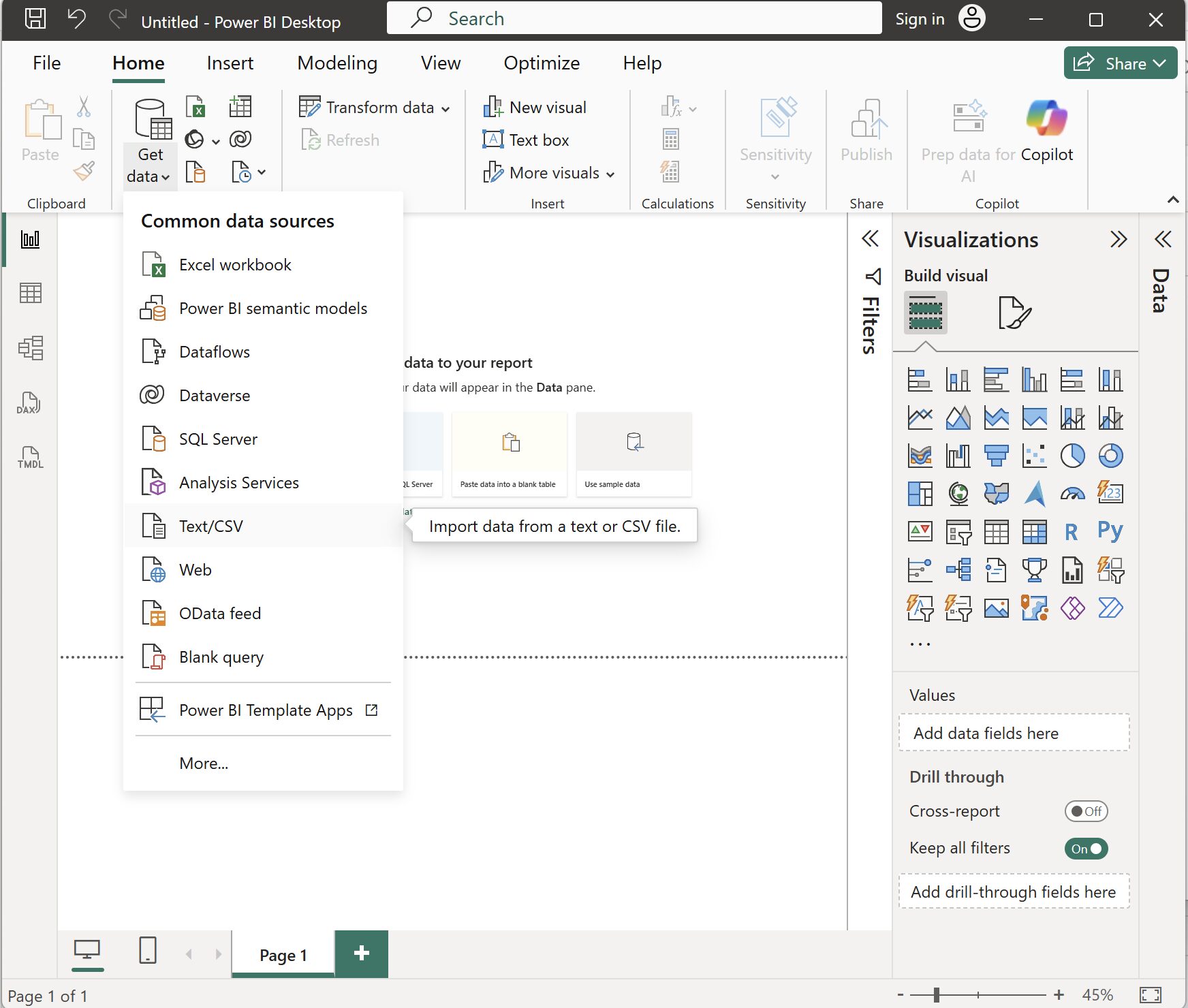Expand the Filters pane
The width and height of the screenshot is (1188, 1008).
(870, 238)
